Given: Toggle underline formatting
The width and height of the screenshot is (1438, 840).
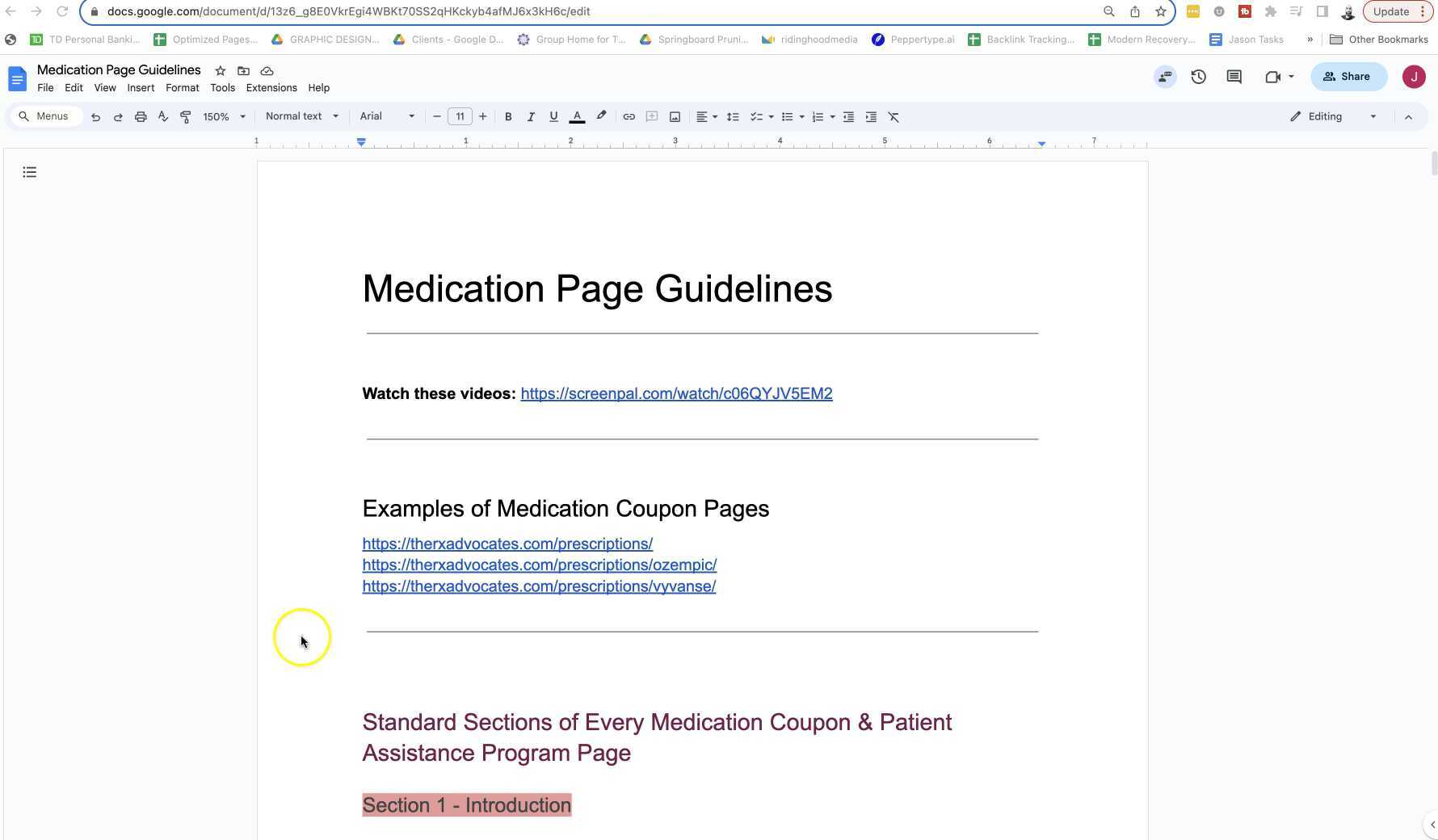Looking at the screenshot, I should click(x=553, y=116).
